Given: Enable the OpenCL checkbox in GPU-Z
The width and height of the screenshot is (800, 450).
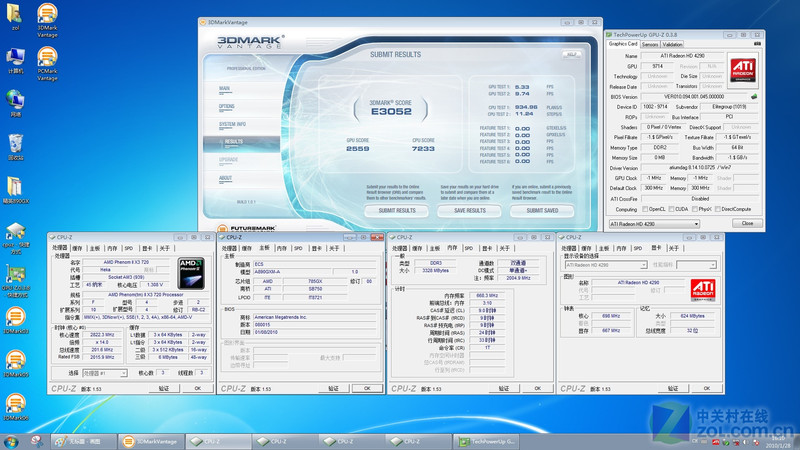Looking at the screenshot, I should point(645,209).
